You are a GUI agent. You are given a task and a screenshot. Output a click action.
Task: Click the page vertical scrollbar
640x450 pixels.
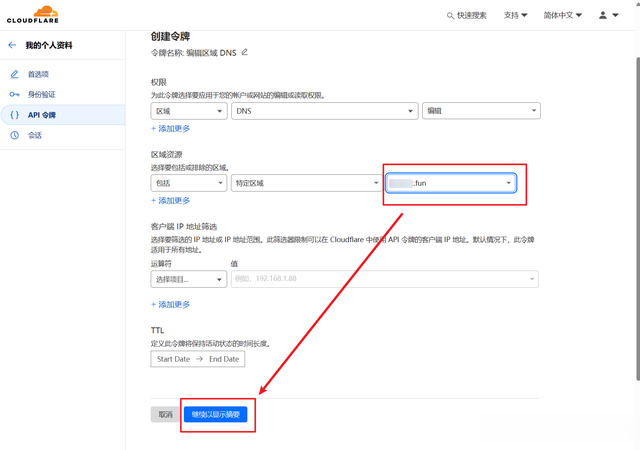click(x=637, y=218)
